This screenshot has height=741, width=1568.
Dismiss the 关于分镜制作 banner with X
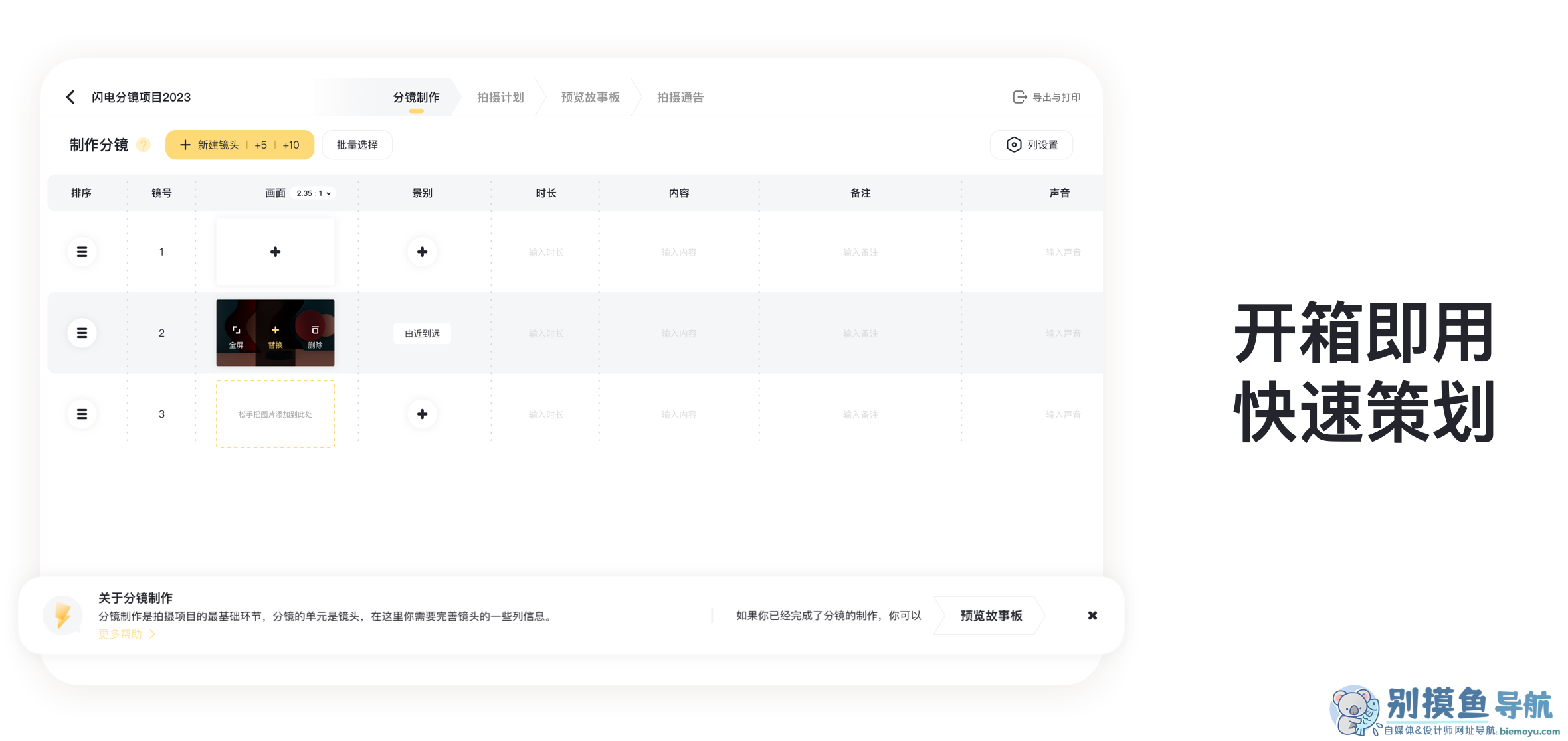pos(1092,616)
